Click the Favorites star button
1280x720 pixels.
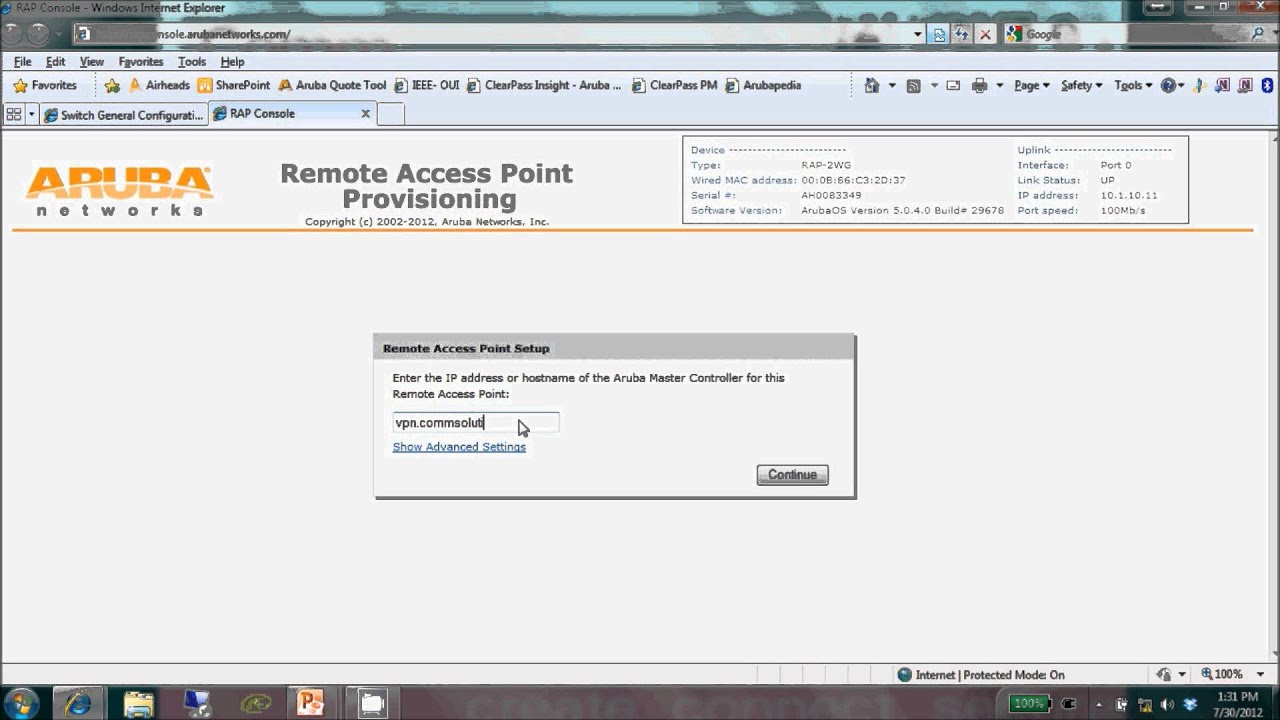pyautogui.click(x=44, y=86)
